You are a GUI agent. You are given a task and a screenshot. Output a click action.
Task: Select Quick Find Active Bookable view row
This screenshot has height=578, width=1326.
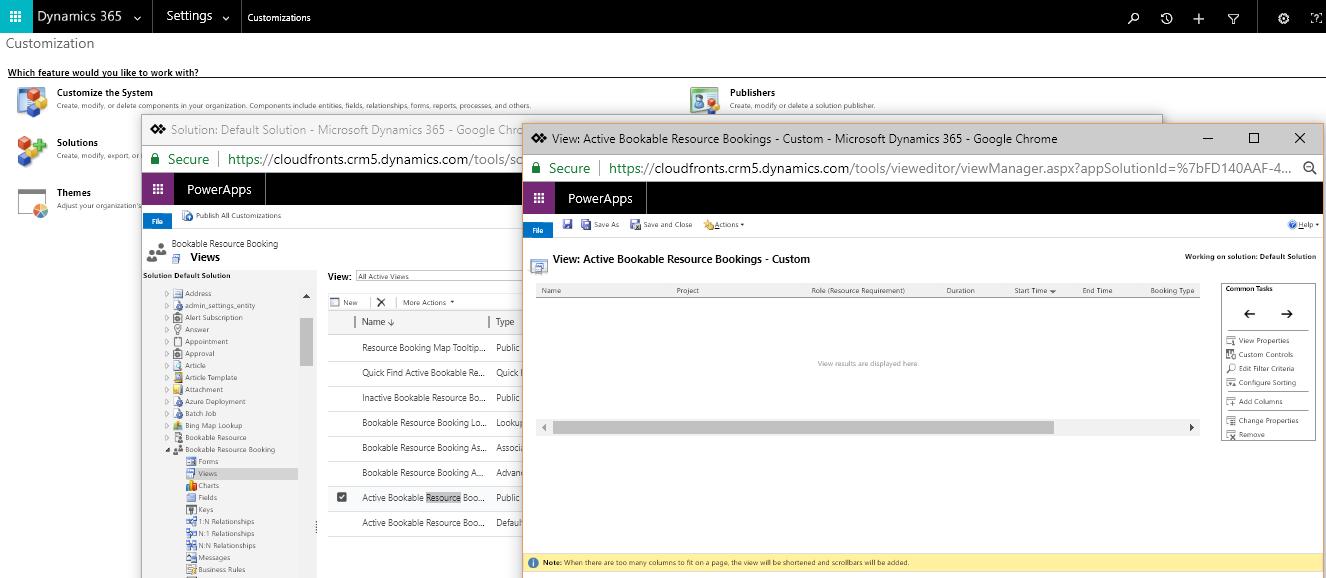coord(423,373)
